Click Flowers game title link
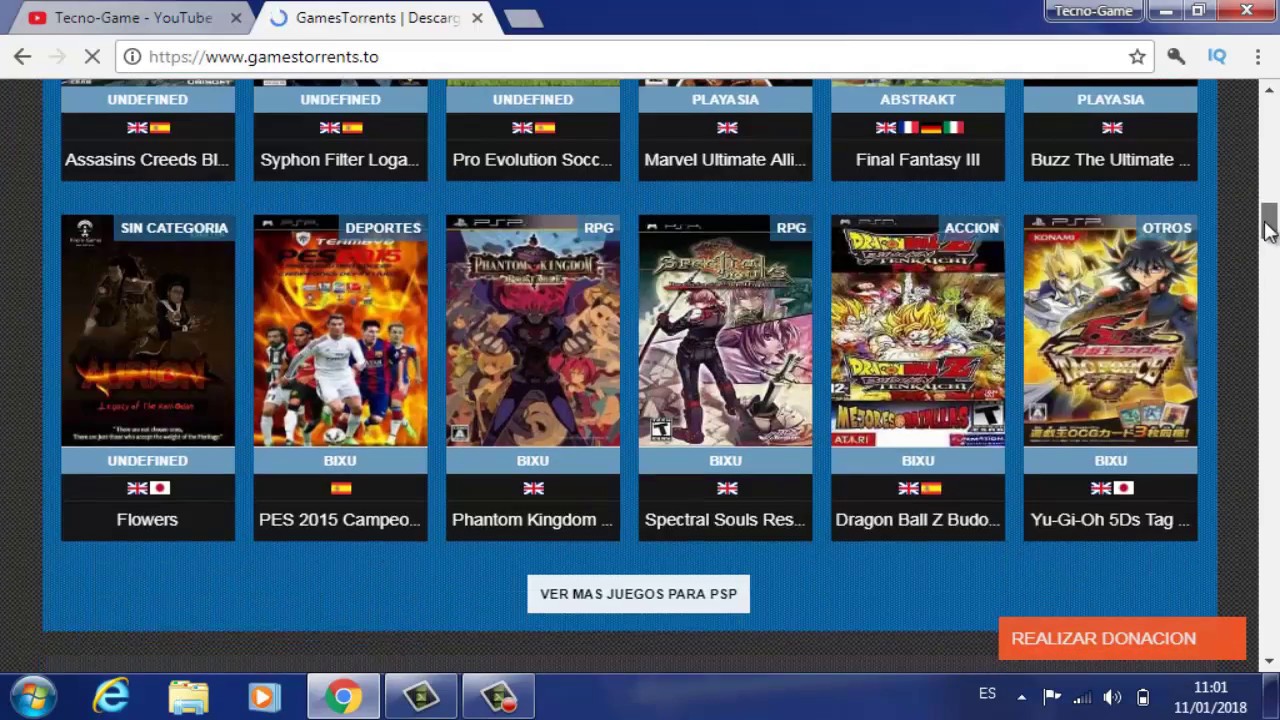Screen dimensions: 1280x720 (x=147, y=519)
